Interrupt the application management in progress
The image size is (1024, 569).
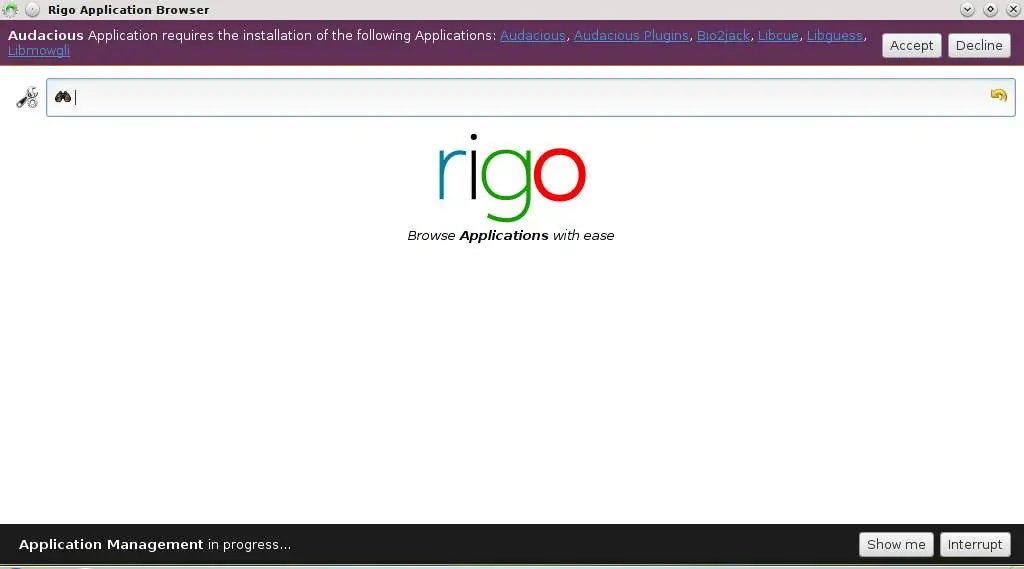tap(975, 545)
